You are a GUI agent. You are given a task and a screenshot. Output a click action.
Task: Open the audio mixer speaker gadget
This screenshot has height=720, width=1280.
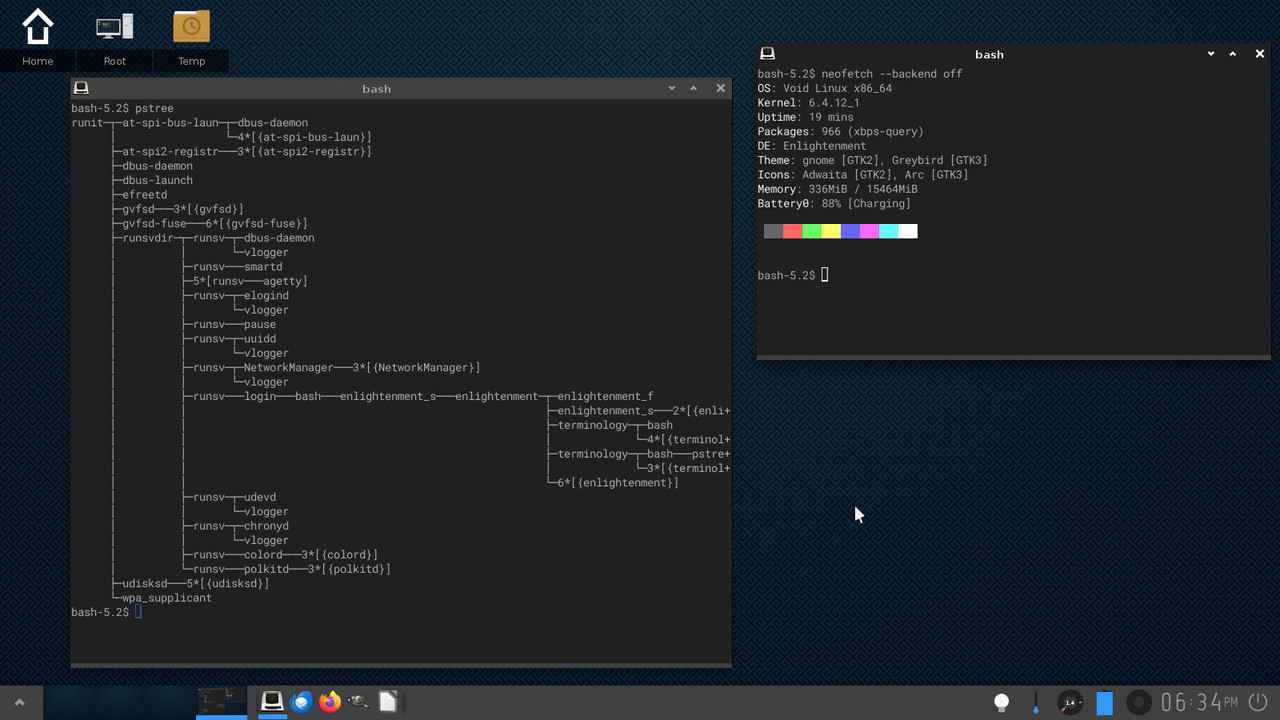point(1138,703)
